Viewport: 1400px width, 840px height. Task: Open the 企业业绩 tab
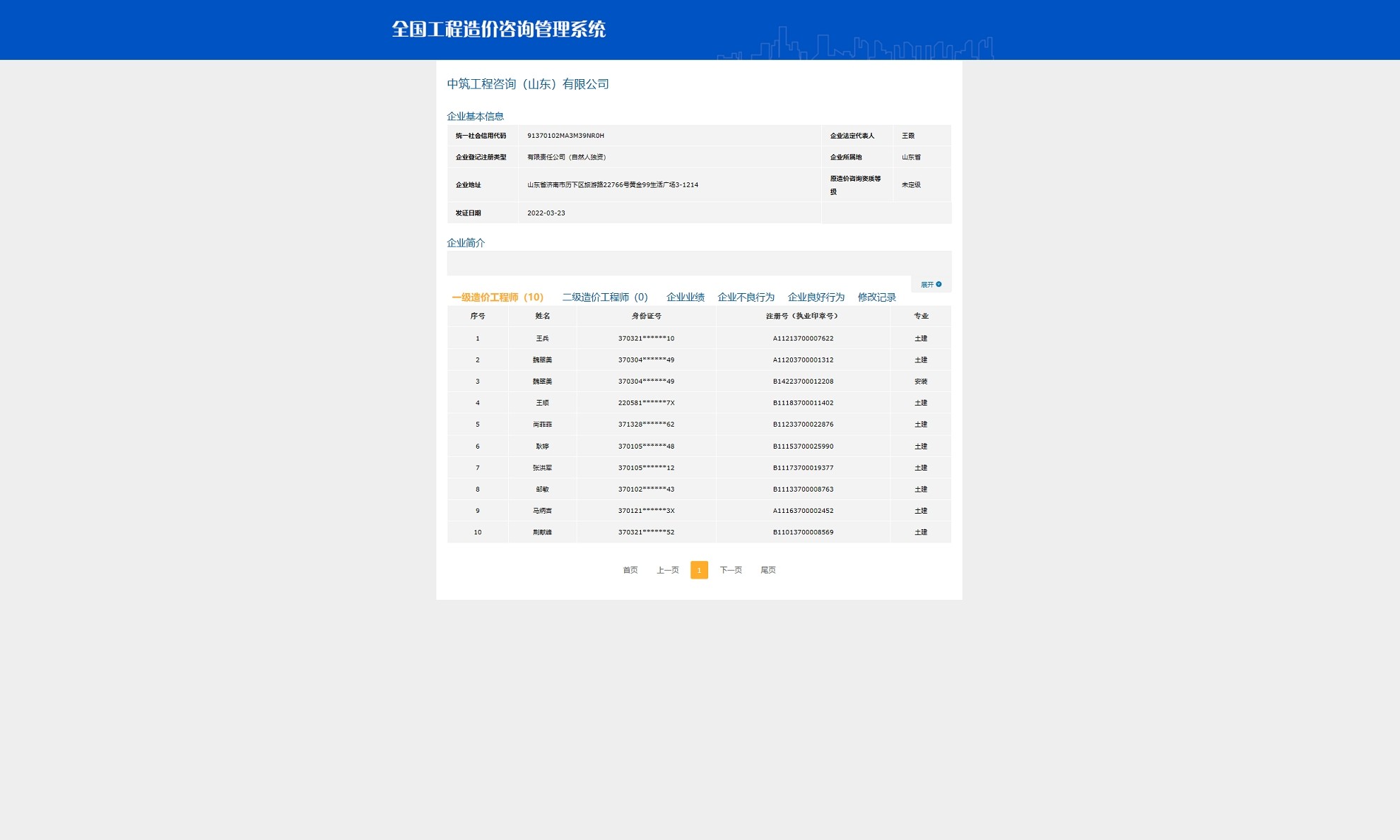click(685, 297)
